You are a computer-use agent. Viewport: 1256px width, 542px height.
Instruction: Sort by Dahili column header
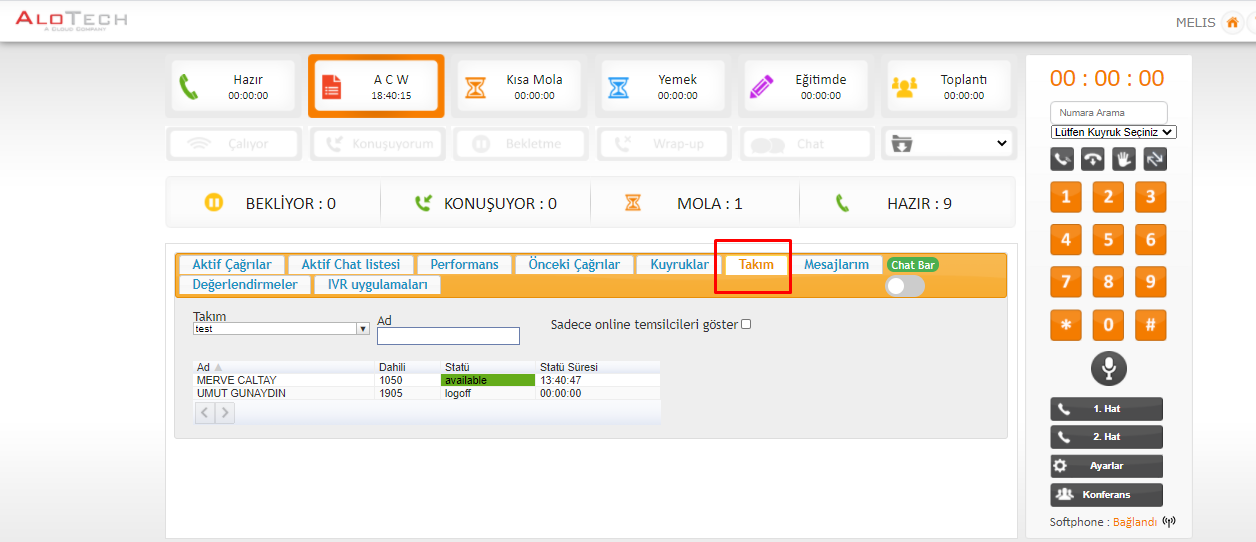click(x=409, y=367)
